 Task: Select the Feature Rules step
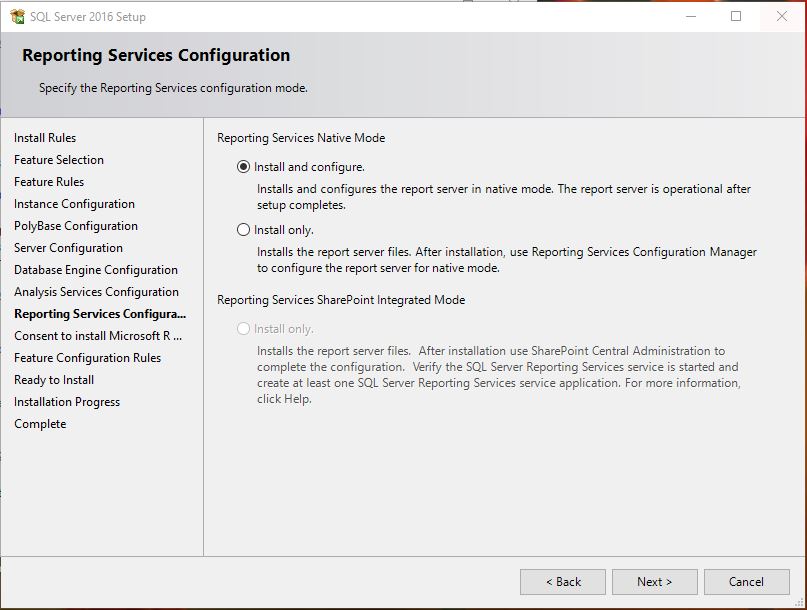tap(48, 182)
